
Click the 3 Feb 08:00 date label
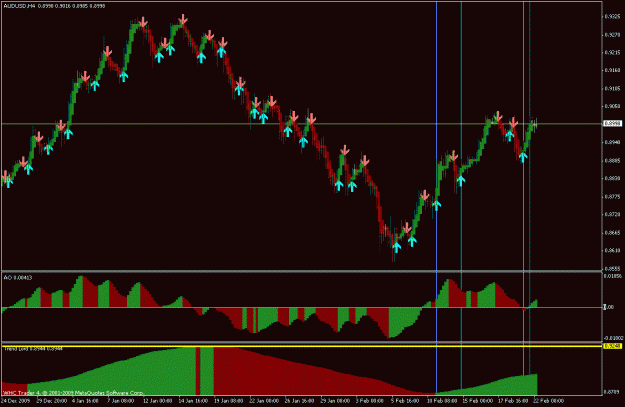coord(369,401)
